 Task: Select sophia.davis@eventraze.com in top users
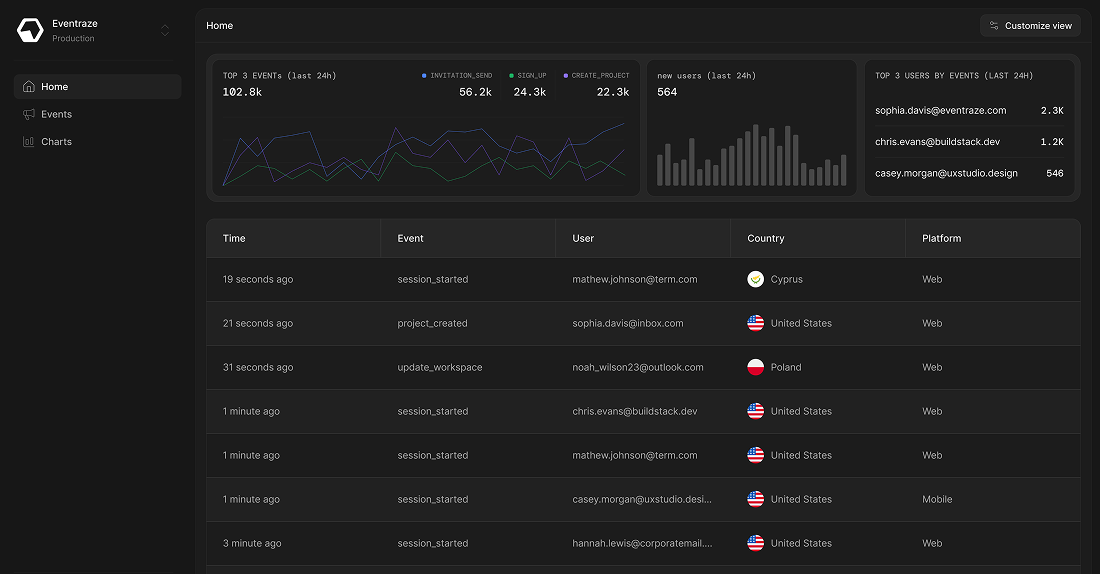click(941, 110)
